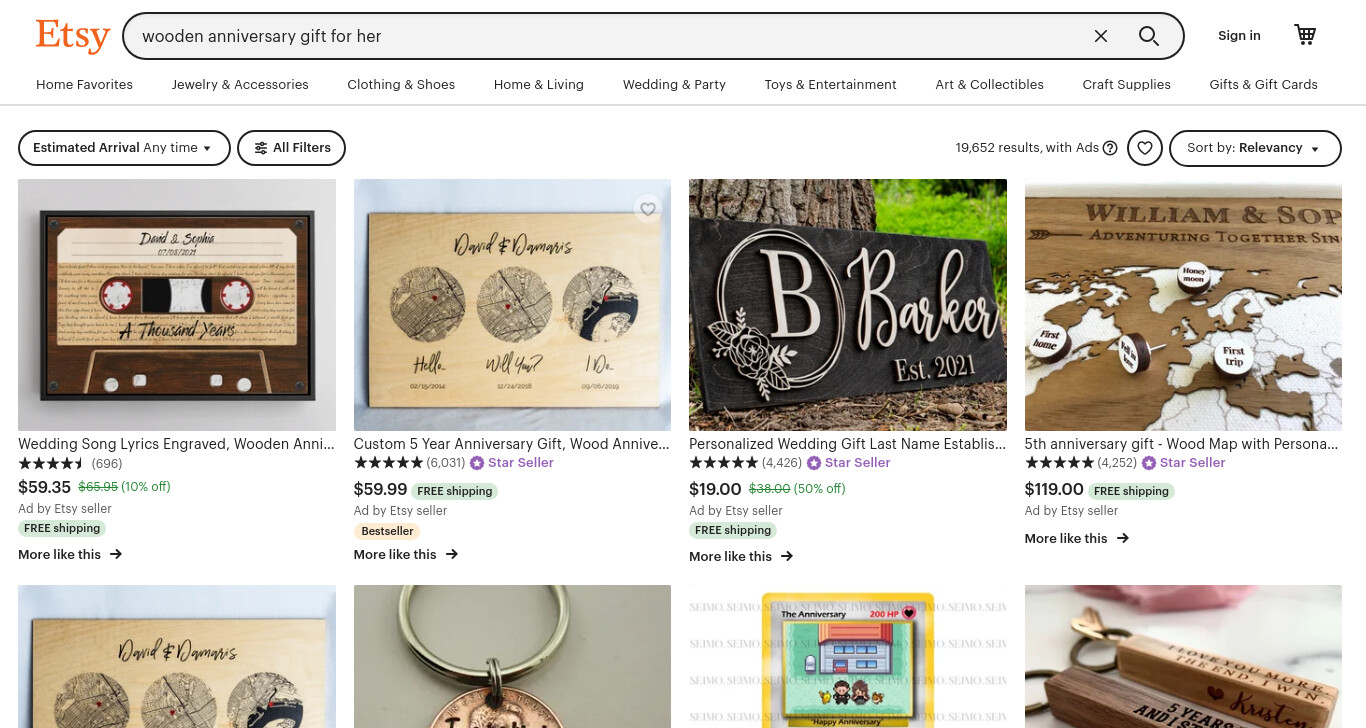Viewport: 1366px width, 728px height.
Task: Click More like this arrow under Barker sign
Action: tap(786, 556)
